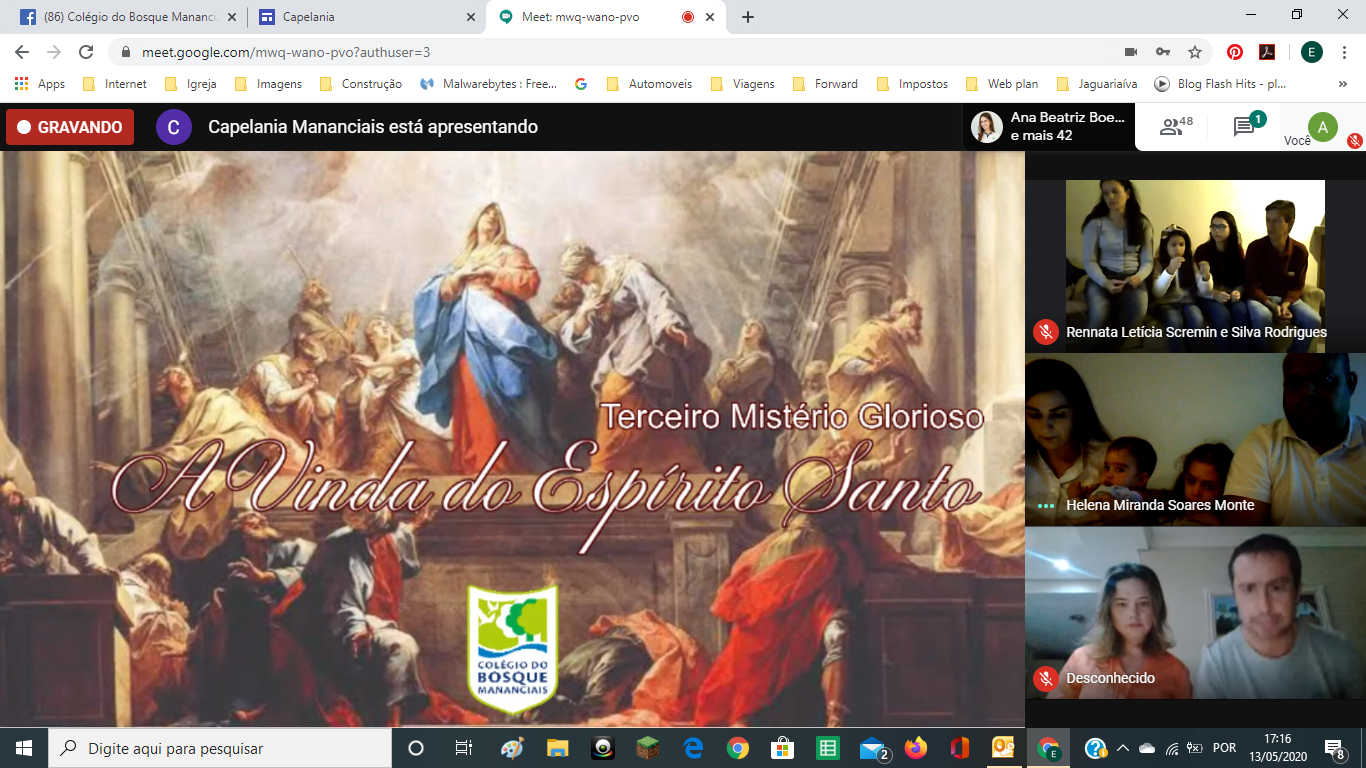
Task: Open the Internet bookmarks folder
Action: tap(115, 84)
